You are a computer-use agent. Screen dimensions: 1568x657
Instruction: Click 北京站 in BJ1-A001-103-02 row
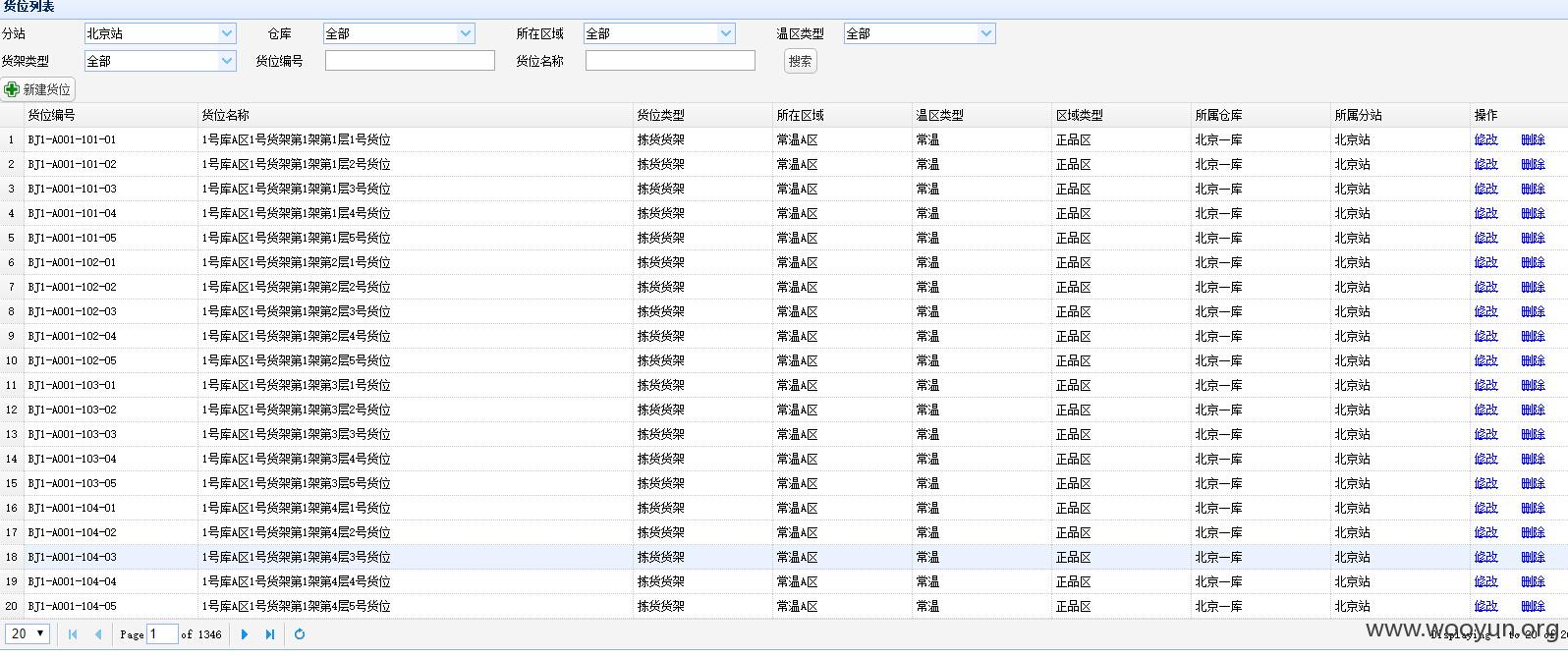tap(1353, 410)
